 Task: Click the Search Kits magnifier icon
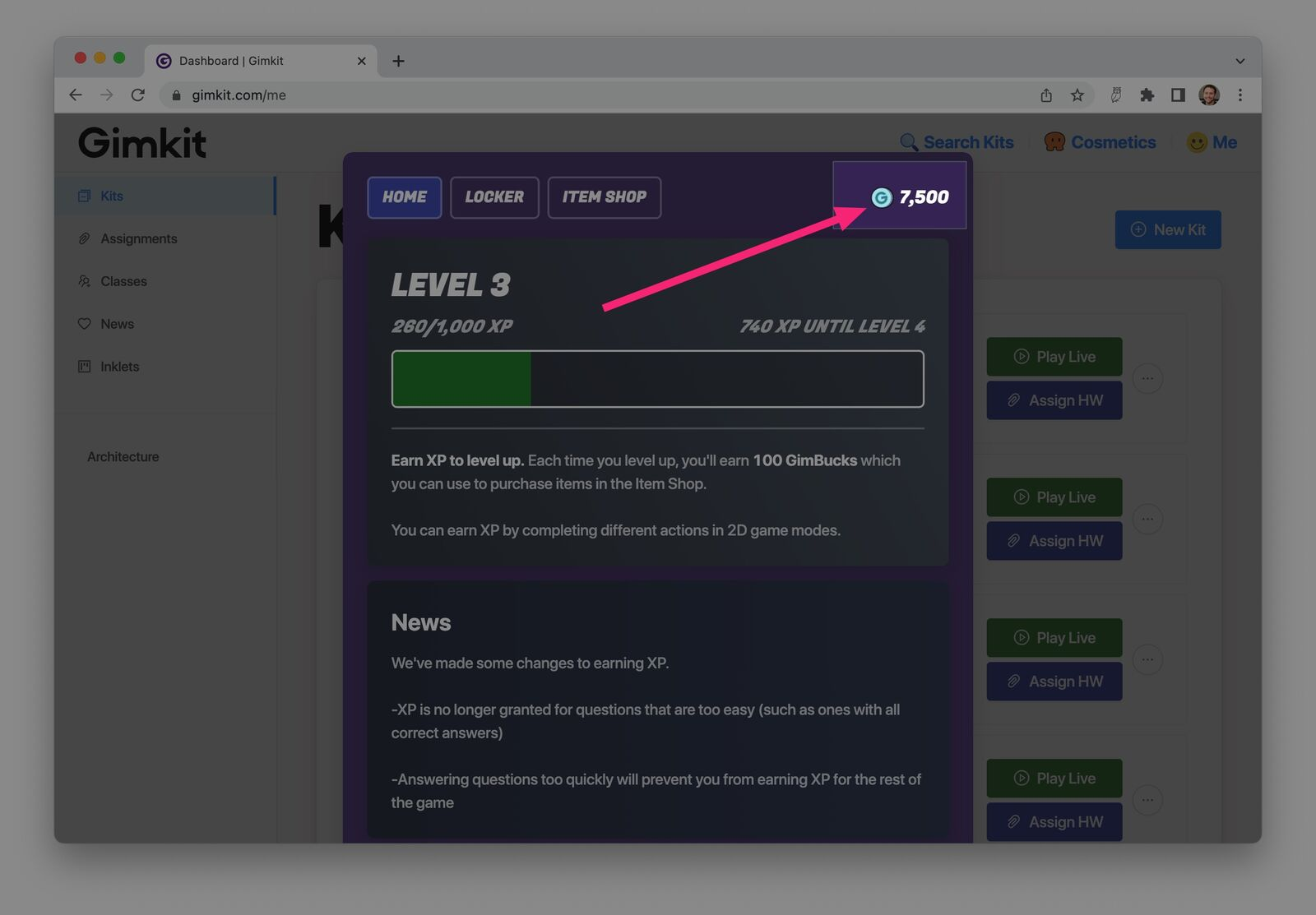(x=909, y=142)
